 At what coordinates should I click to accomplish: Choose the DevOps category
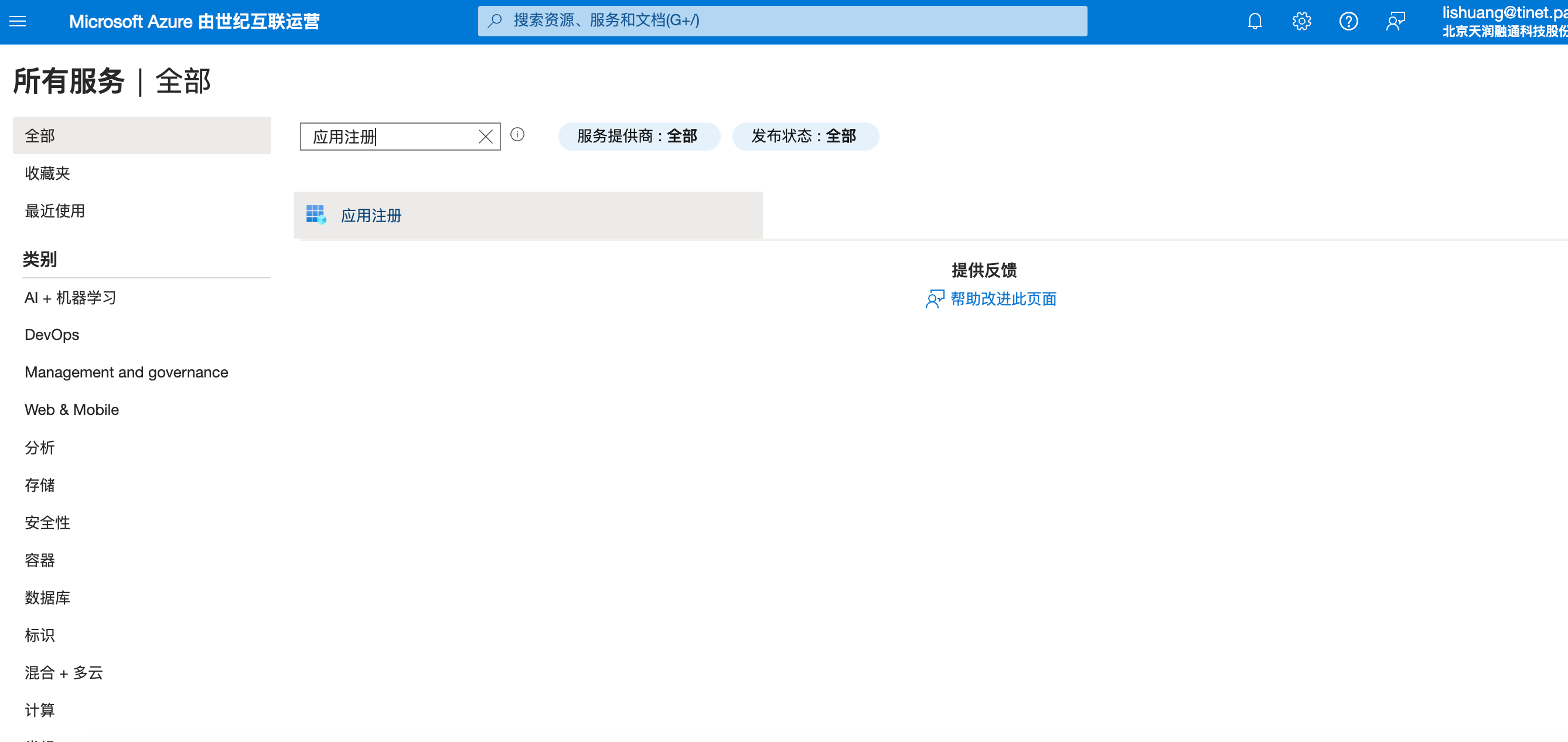(x=52, y=335)
